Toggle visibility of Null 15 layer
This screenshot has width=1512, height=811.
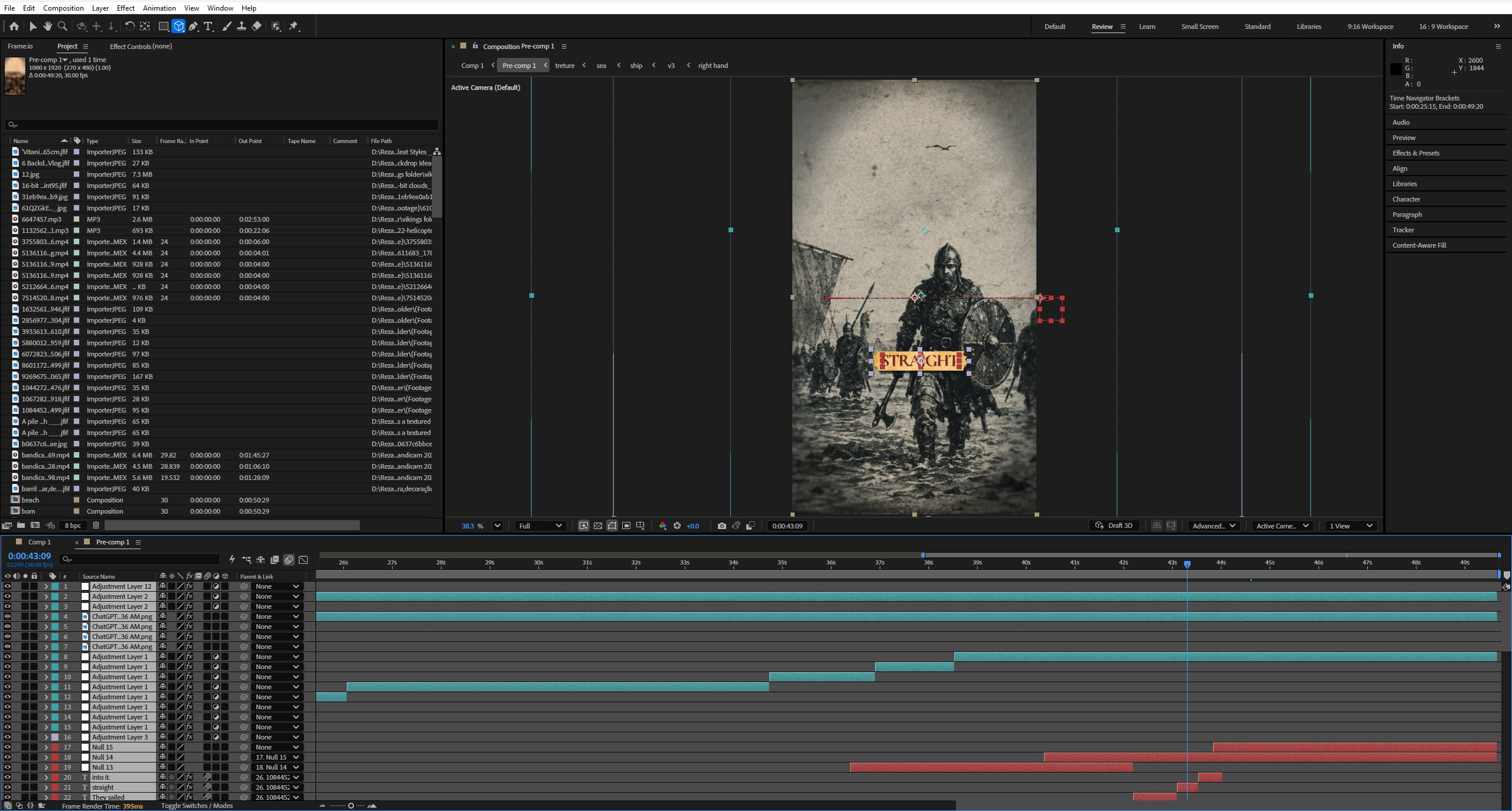(7, 747)
